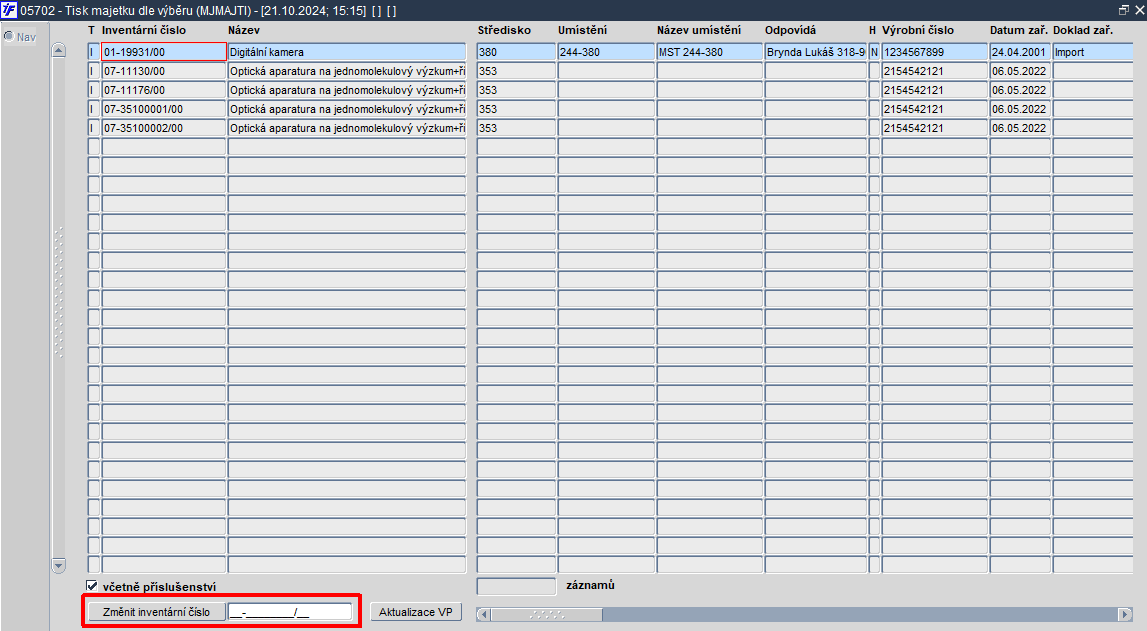Image resolution: width=1147 pixels, height=631 pixels.
Task: Select inventory number 01-19931/00
Action: click(x=164, y=52)
